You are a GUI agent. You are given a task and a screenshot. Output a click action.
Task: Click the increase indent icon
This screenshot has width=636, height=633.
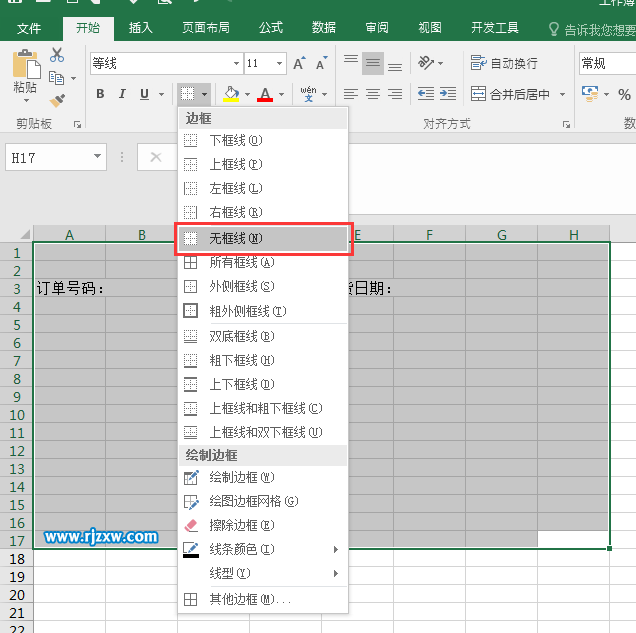point(448,94)
